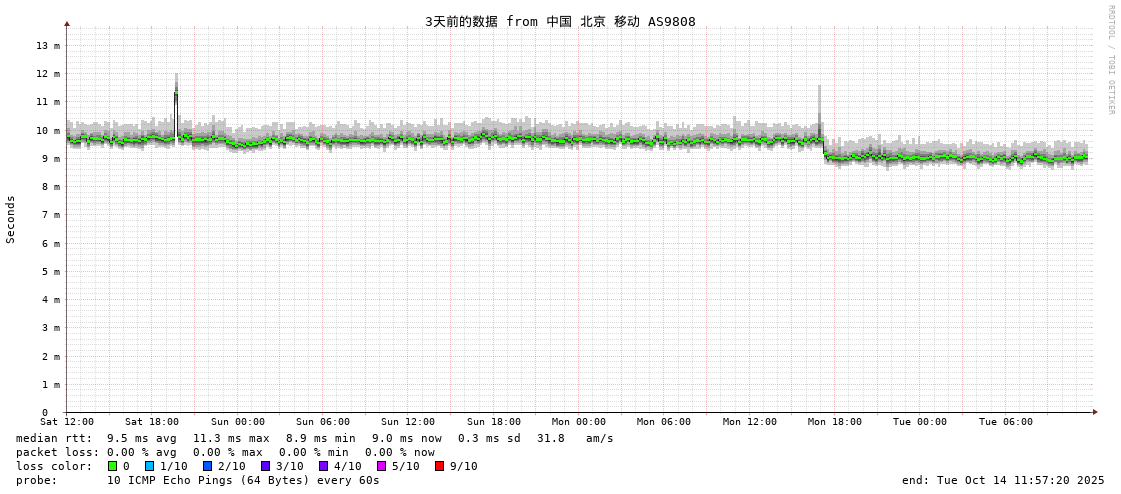Click the "Sun 12:00" x-axis label
The height and width of the screenshot is (494, 1121).
408,422
